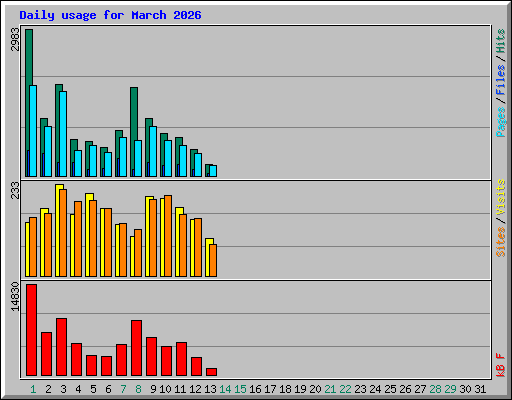Click the "Visits" legend label
The height and width of the screenshot is (400, 512).
coord(501,198)
